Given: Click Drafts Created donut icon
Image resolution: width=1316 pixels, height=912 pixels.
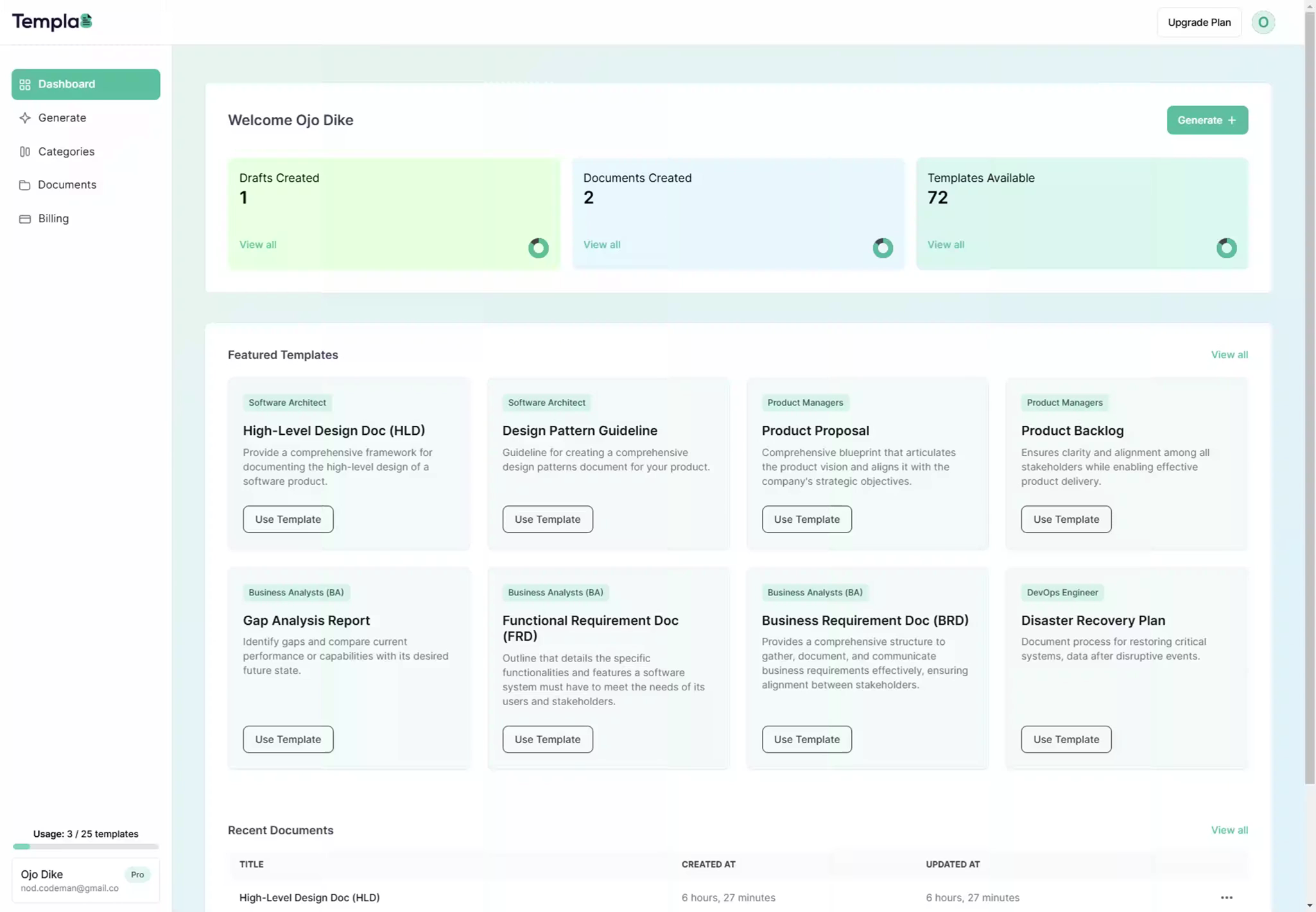Looking at the screenshot, I should (x=538, y=247).
